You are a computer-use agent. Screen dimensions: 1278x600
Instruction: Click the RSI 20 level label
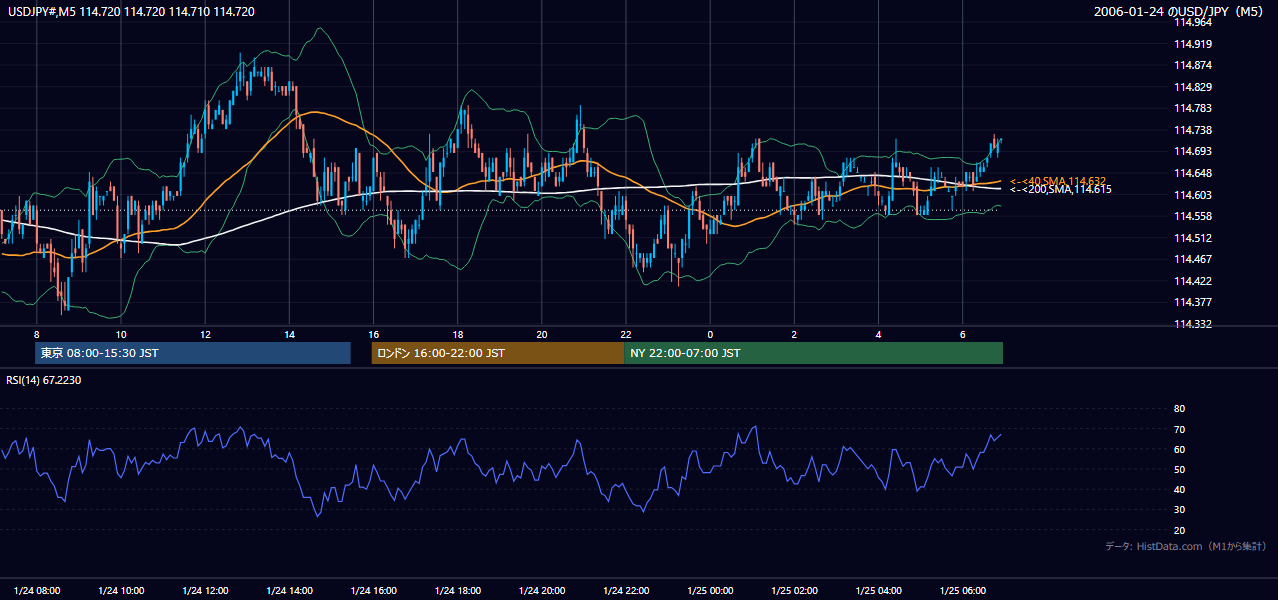tap(1179, 530)
